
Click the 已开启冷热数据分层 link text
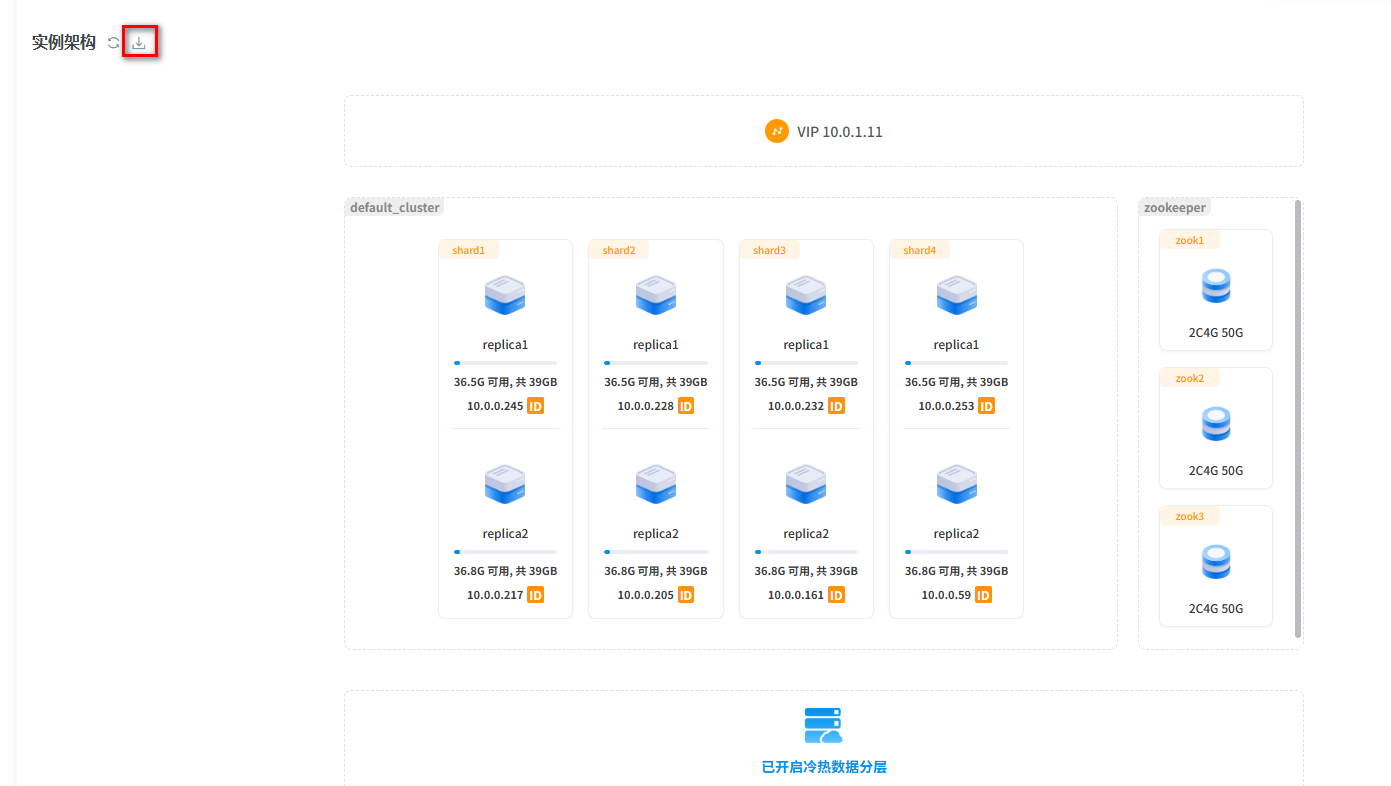coord(823,767)
